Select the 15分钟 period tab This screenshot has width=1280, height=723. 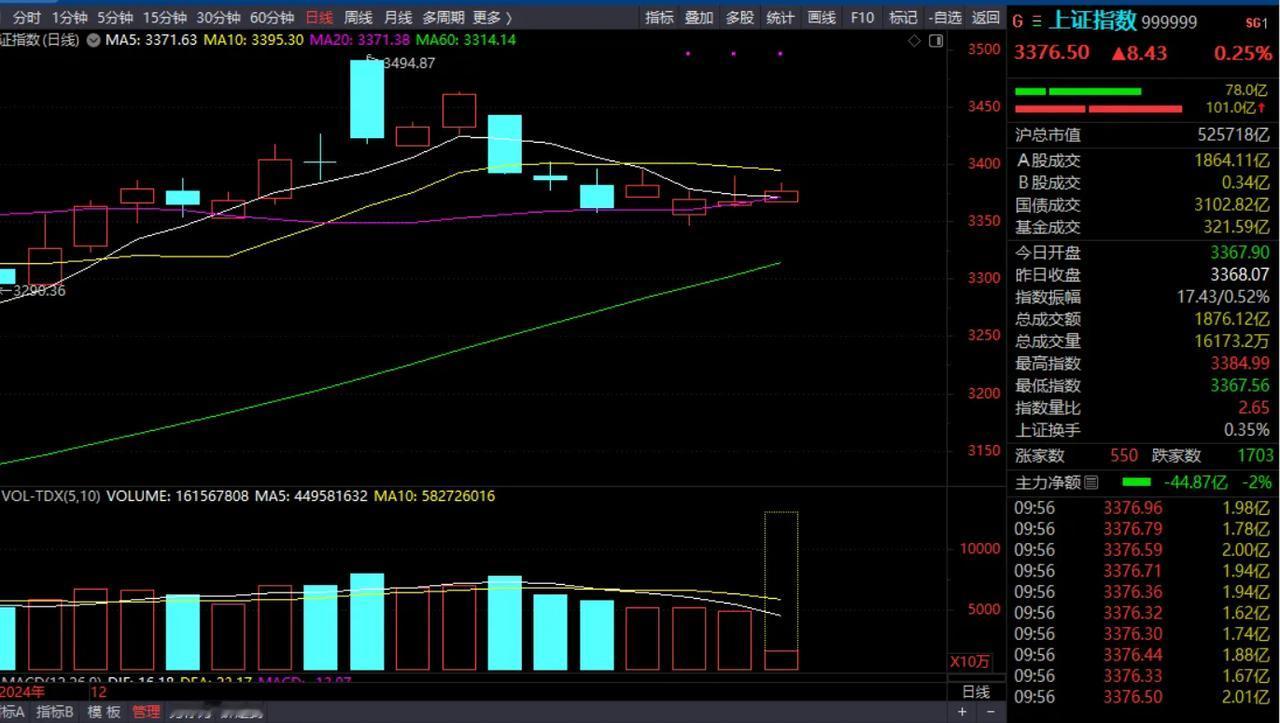[x=164, y=17]
